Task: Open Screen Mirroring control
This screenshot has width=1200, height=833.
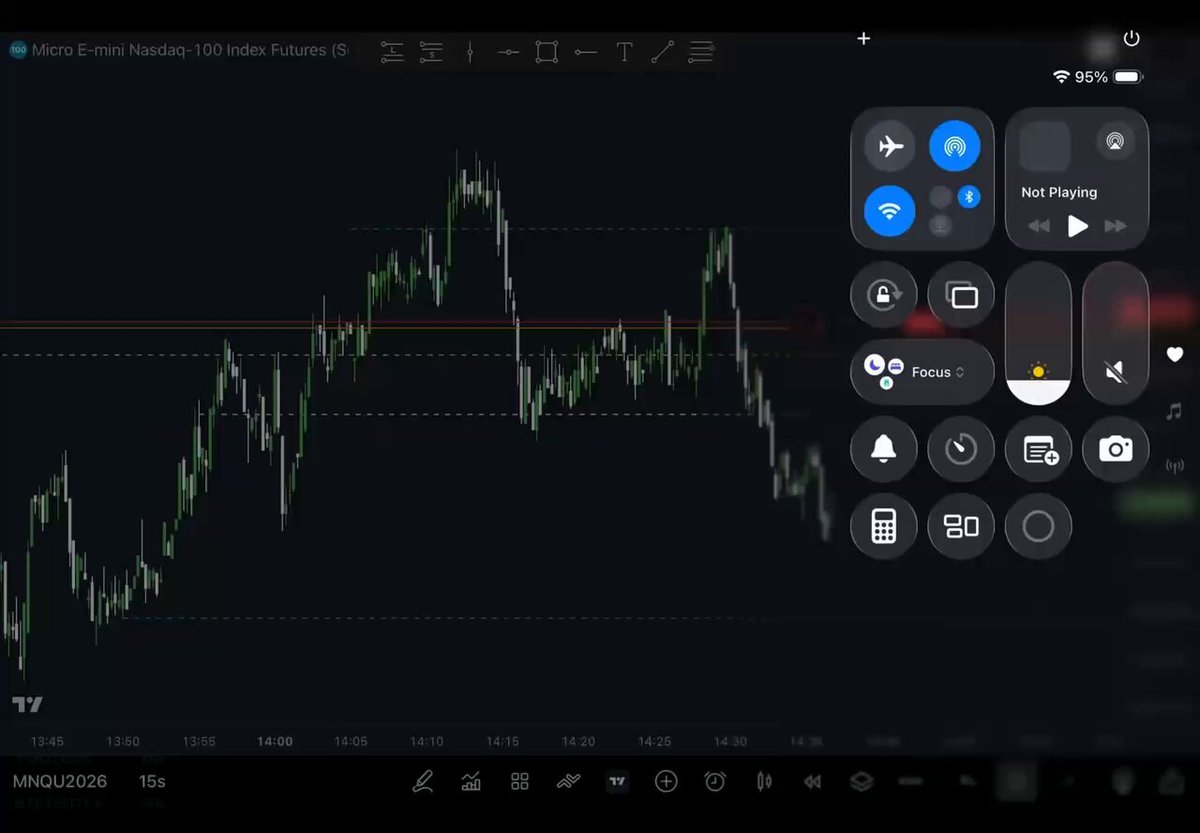Action: [961, 295]
